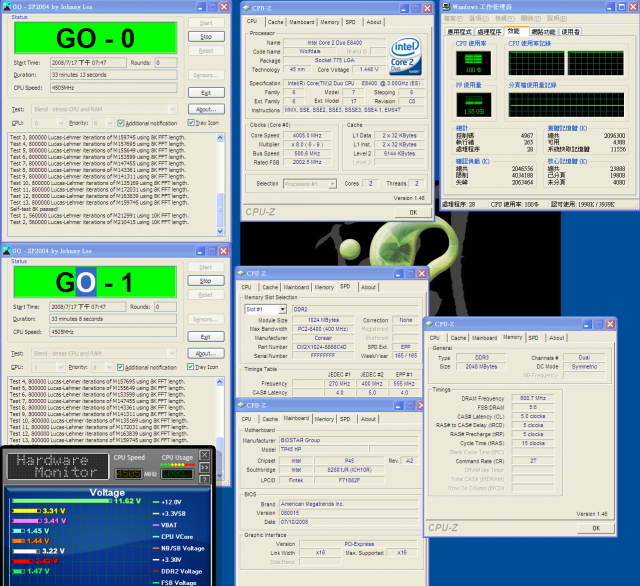Open 說明(H) menu in Task Manager
Image resolution: width=640 pixels, height=586 pixels.
coord(557,18)
